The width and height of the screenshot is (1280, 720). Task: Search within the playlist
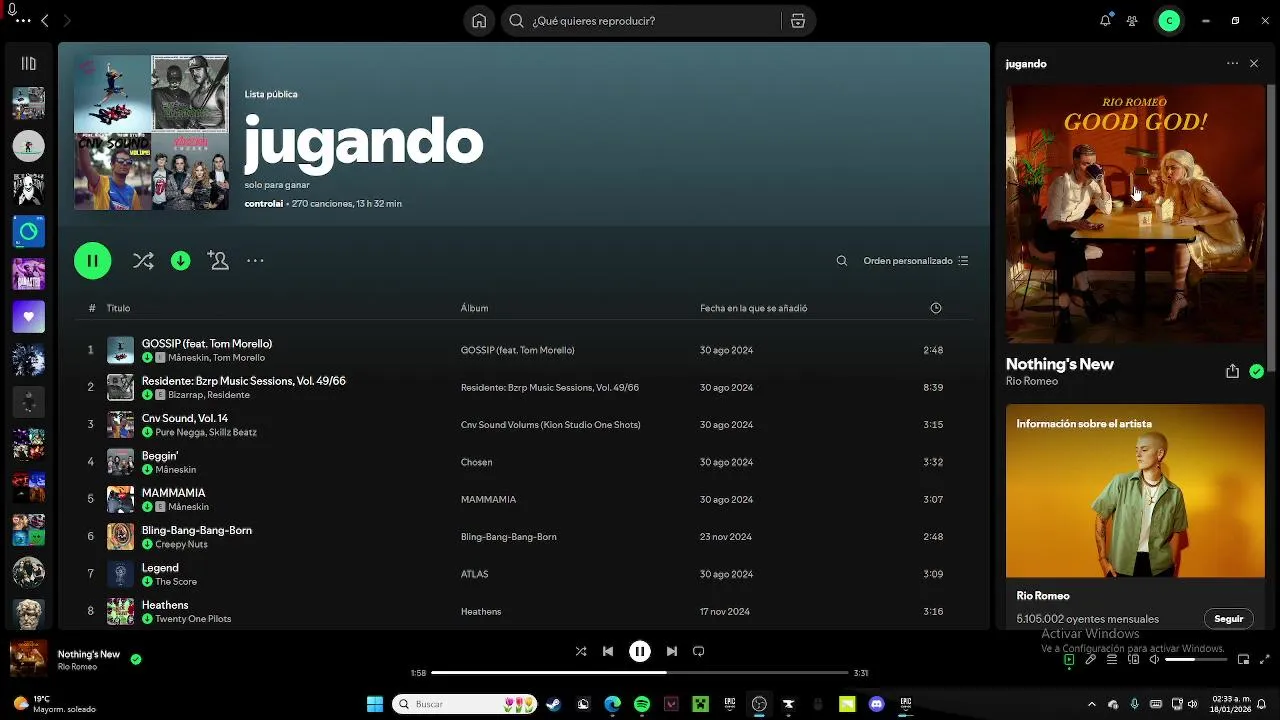coord(841,261)
